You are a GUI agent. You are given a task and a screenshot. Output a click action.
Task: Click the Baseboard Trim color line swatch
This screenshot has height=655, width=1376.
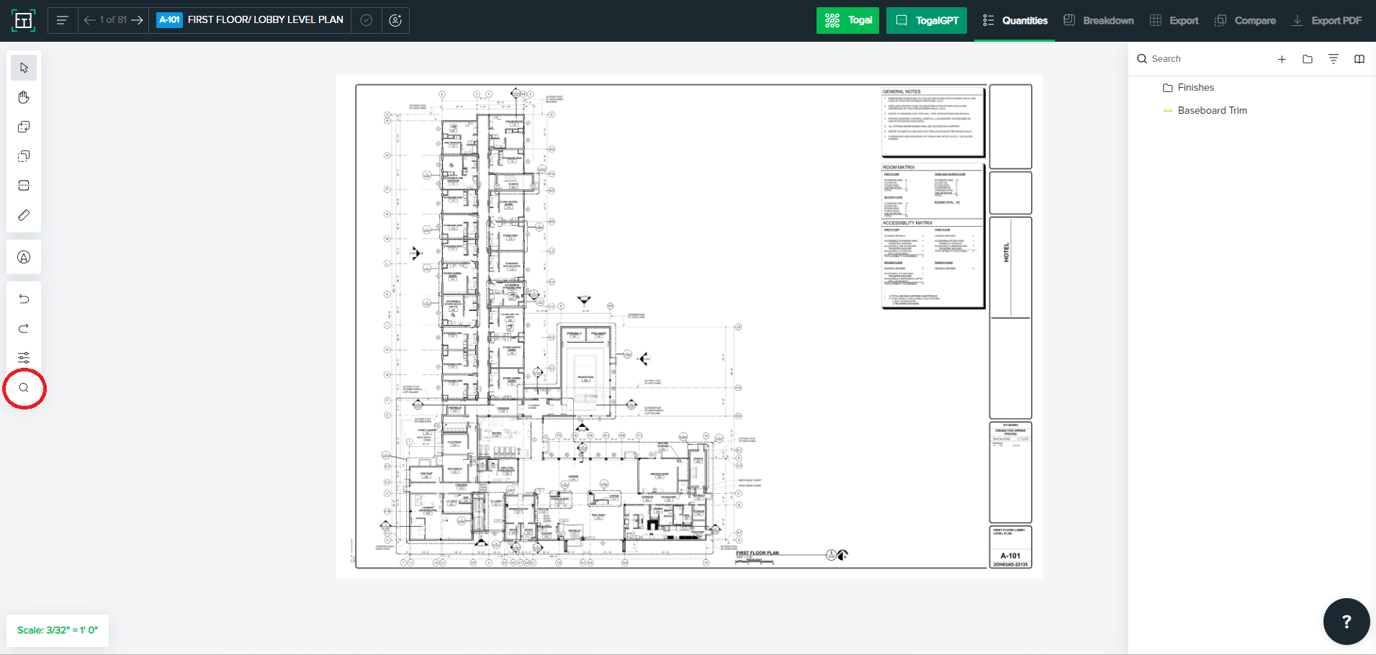coord(1167,111)
